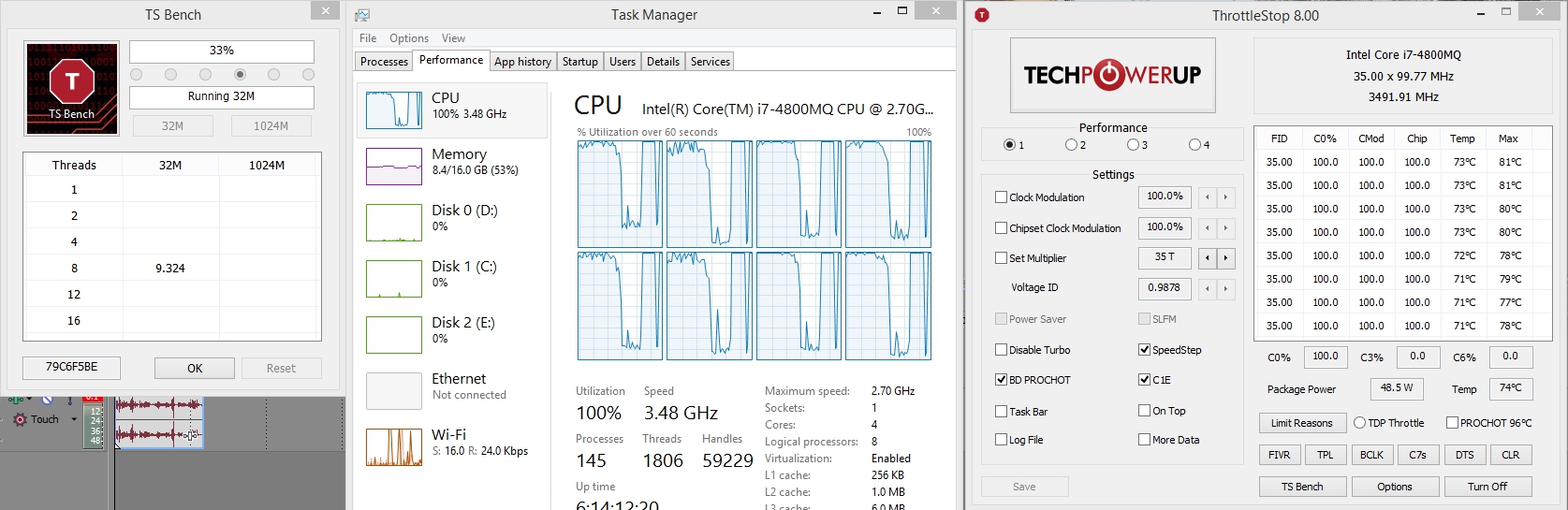
Task: Increase Voltage ID with right arrow
Action: click(x=1225, y=288)
